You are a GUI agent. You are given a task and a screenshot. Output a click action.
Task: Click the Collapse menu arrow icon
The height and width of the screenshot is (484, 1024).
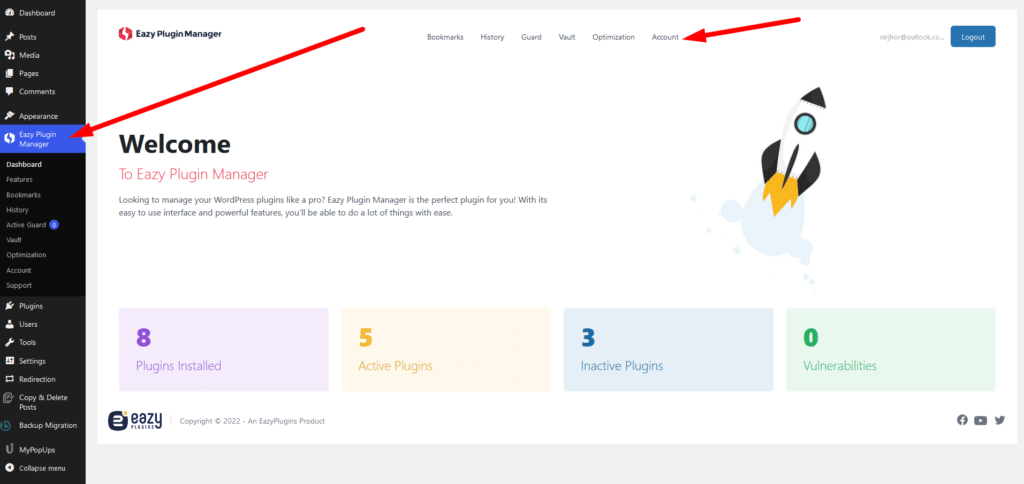click(9, 468)
